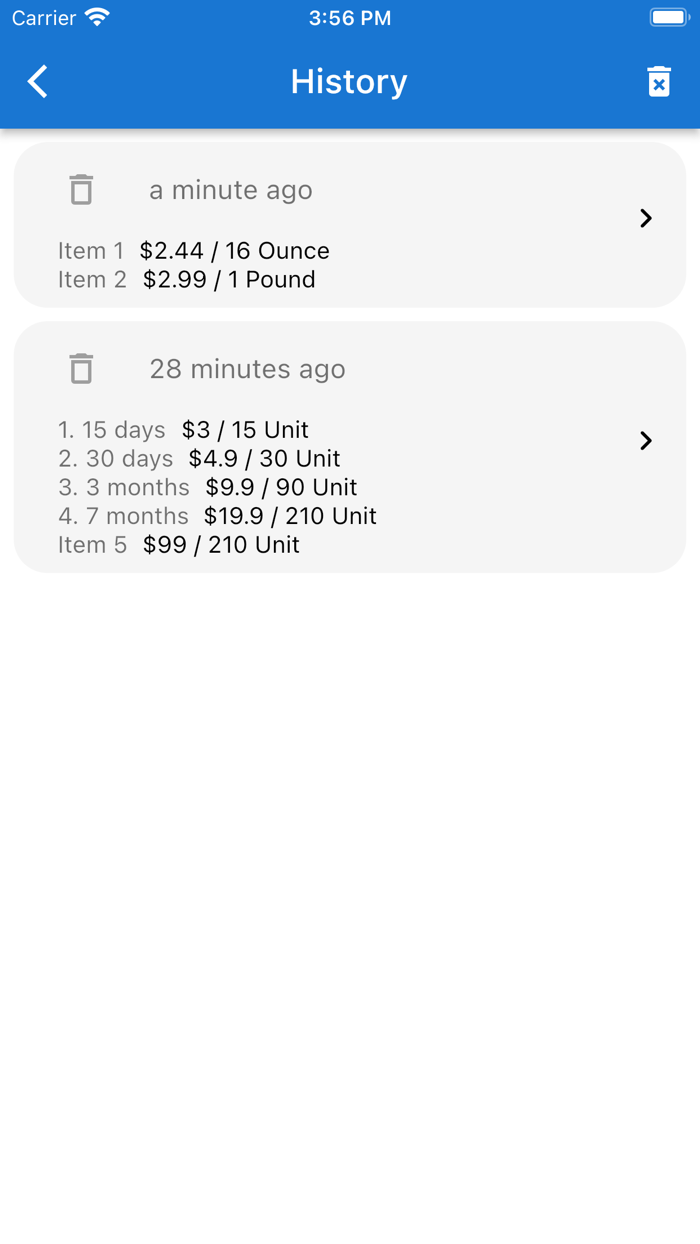Delete the '28 minutes ago' entry

tap(81, 368)
